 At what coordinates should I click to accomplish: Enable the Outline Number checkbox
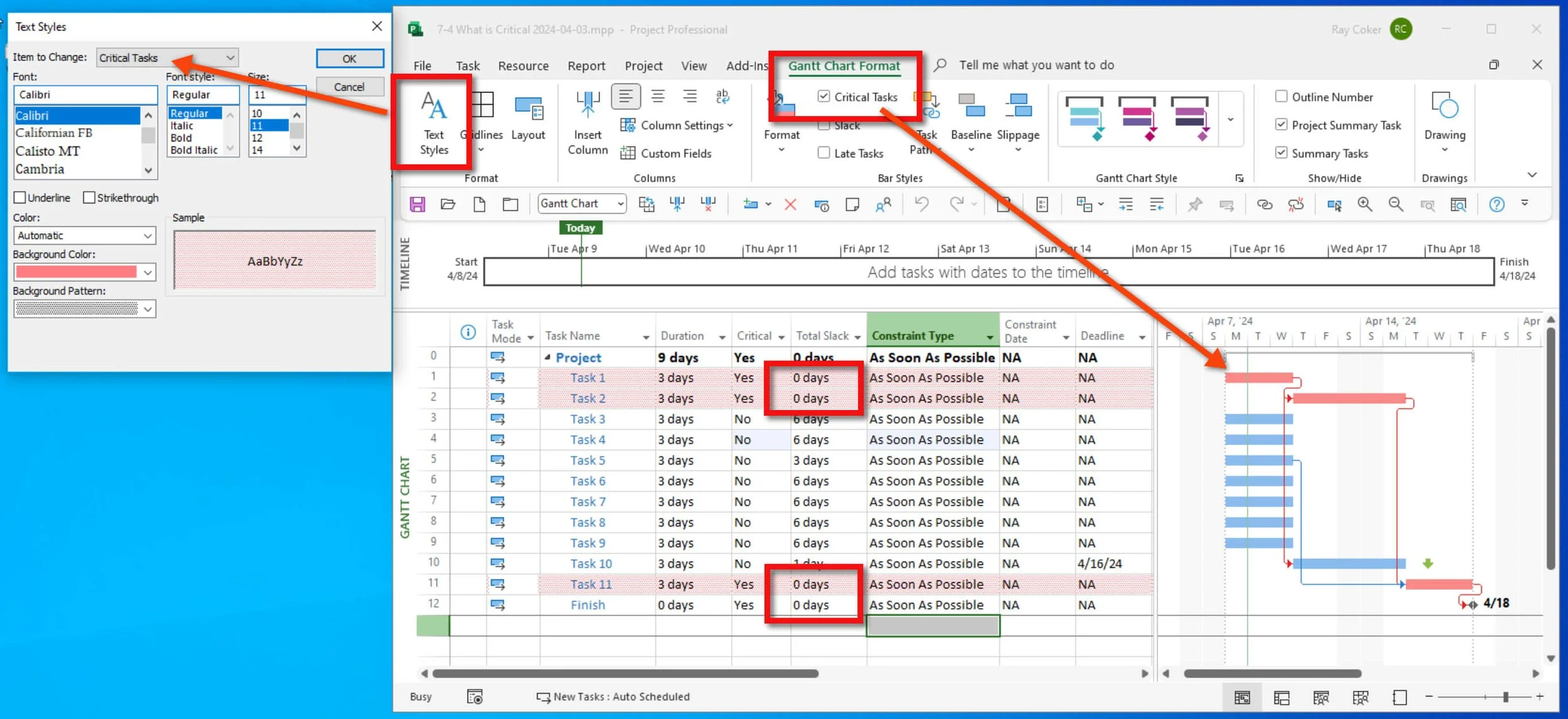[x=1281, y=97]
